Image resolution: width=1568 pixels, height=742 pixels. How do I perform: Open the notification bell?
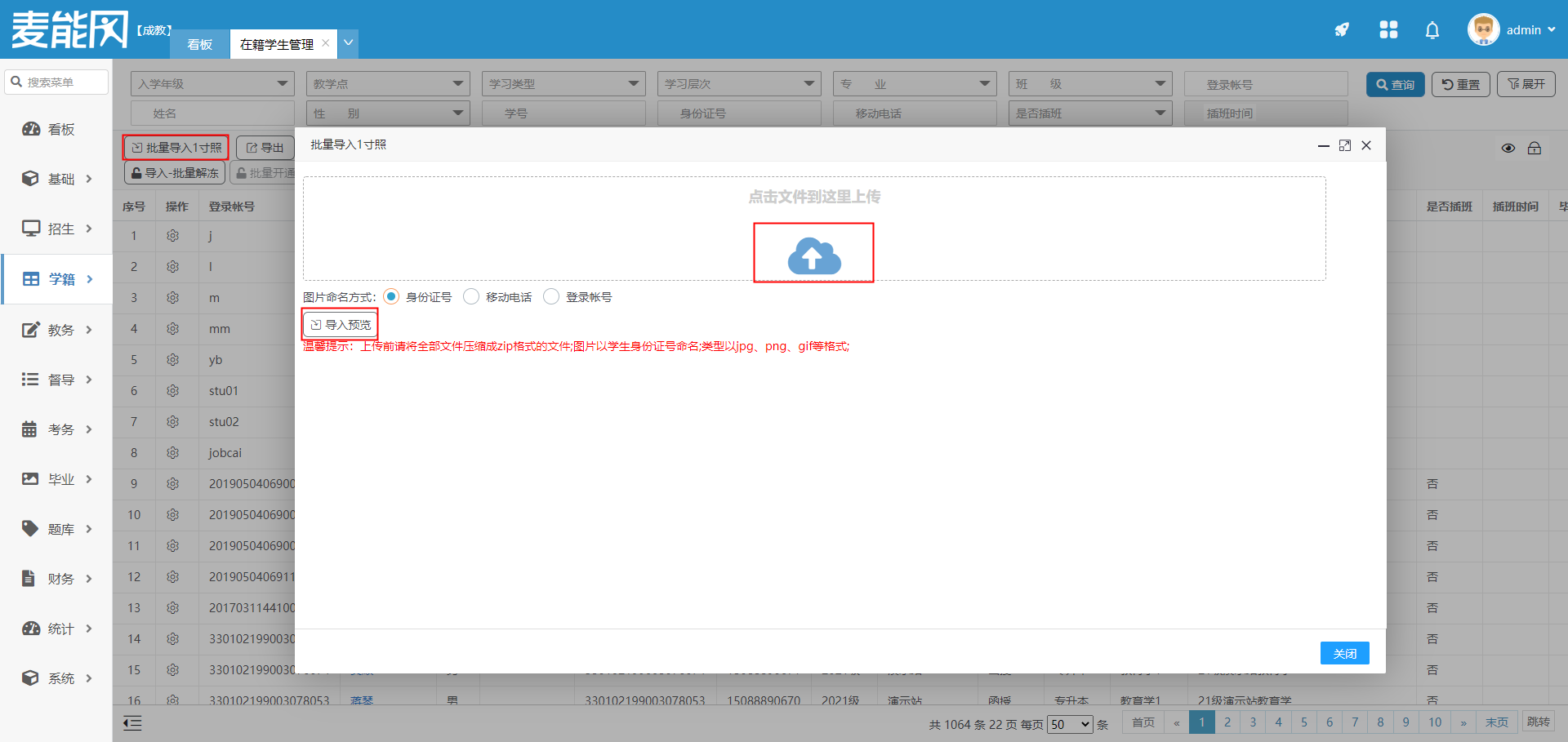click(1432, 30)
